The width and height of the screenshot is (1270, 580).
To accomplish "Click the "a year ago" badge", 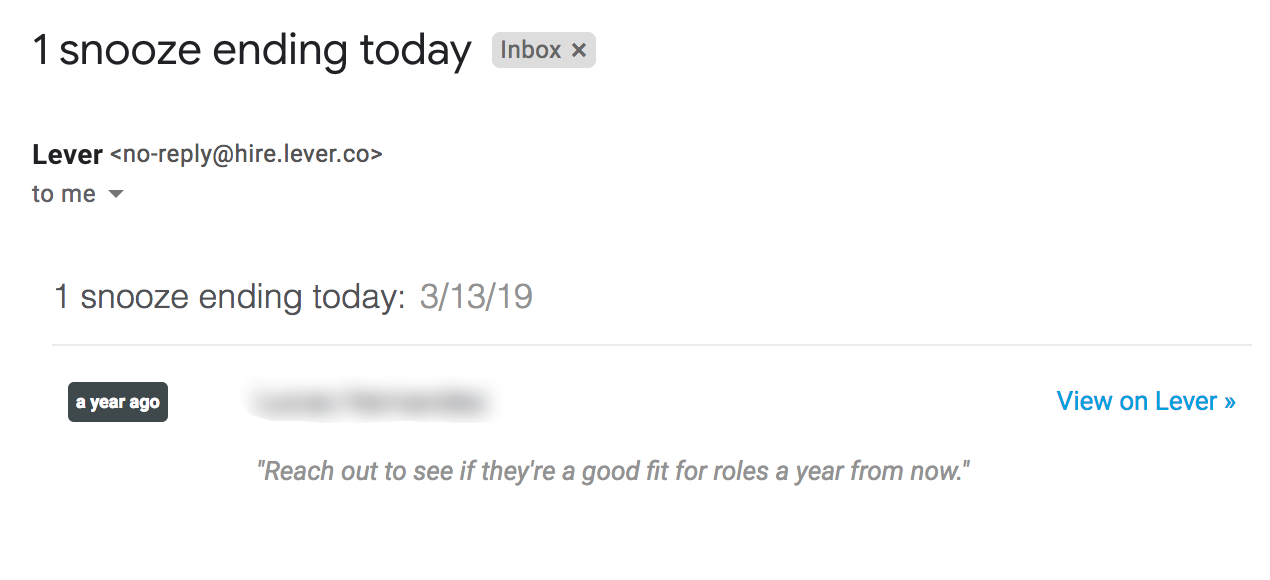I will (x=118, y=402).
